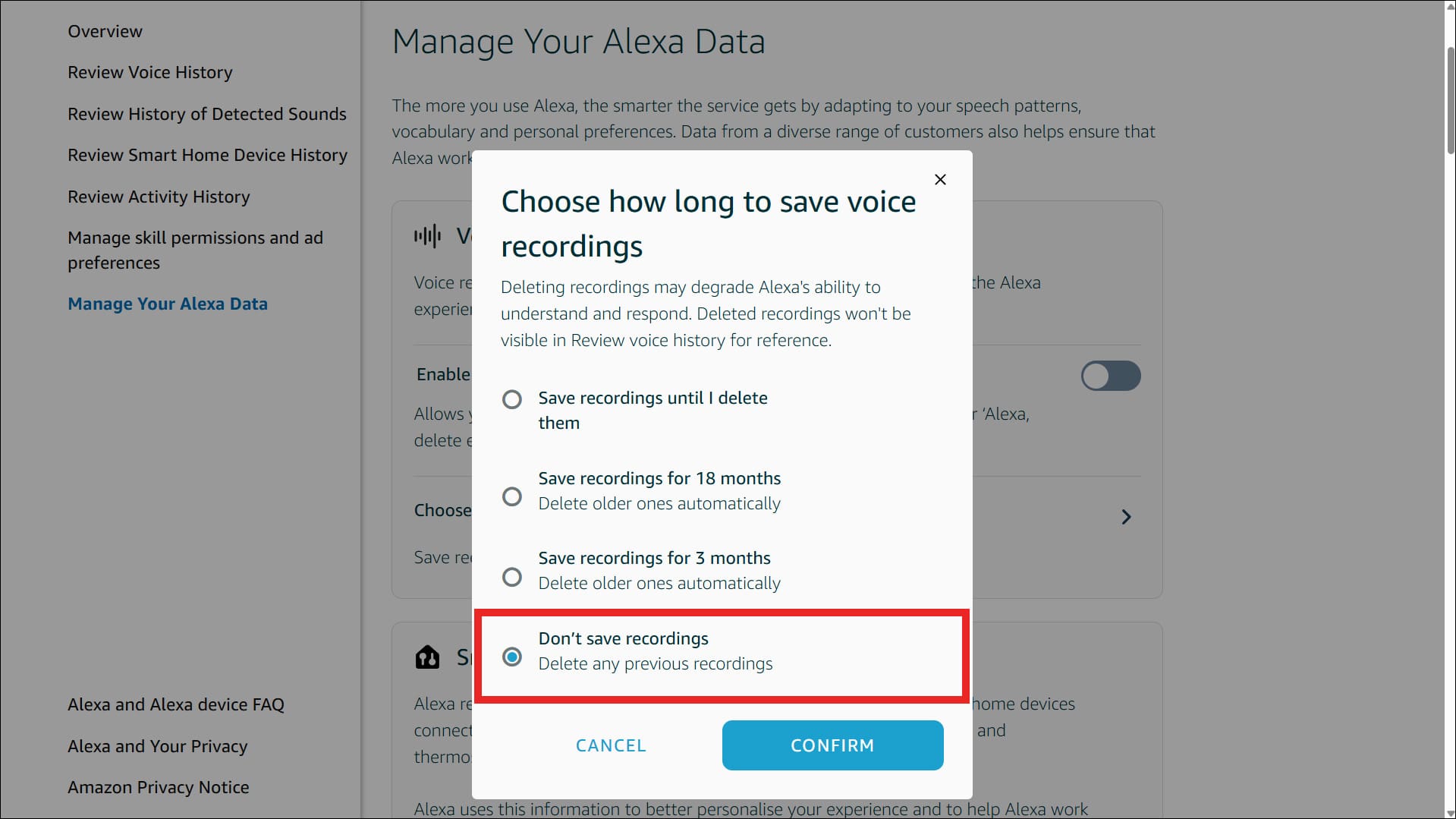Click the scrollbar up arrow
1456x819 pixels.
1450,8
